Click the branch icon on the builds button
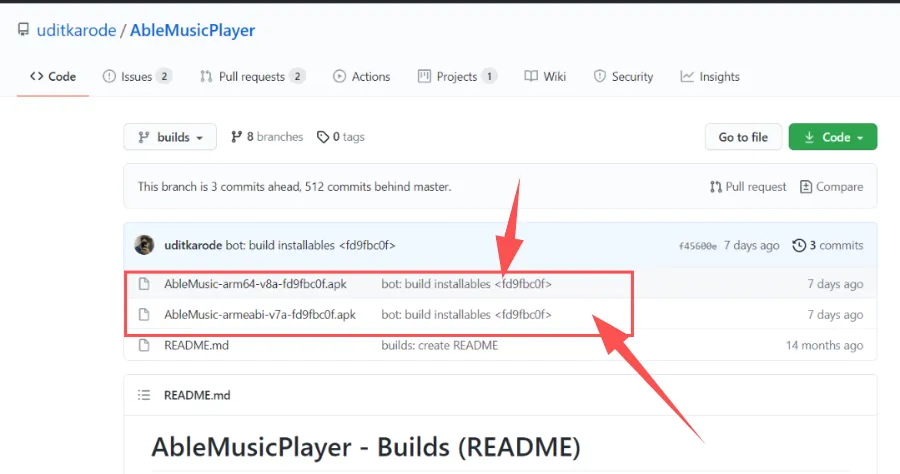The width and height of the screenshot is (900, 474). 144,137
